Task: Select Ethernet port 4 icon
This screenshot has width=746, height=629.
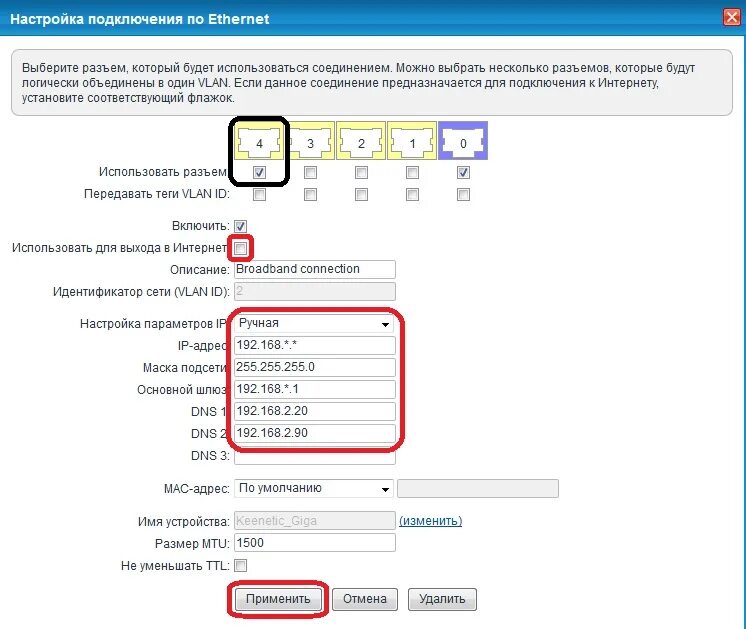Action: click(x=259, y=142)
